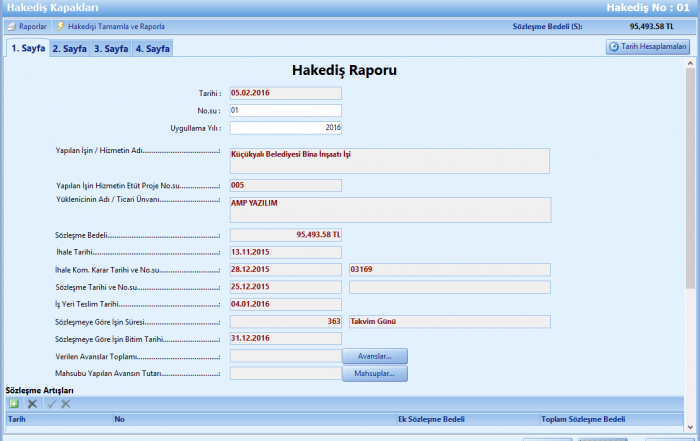Screen dimensions: 700x441
Task: Click Hakedişi Tamamla ve Raporla lightning icon
Action: 61,26
